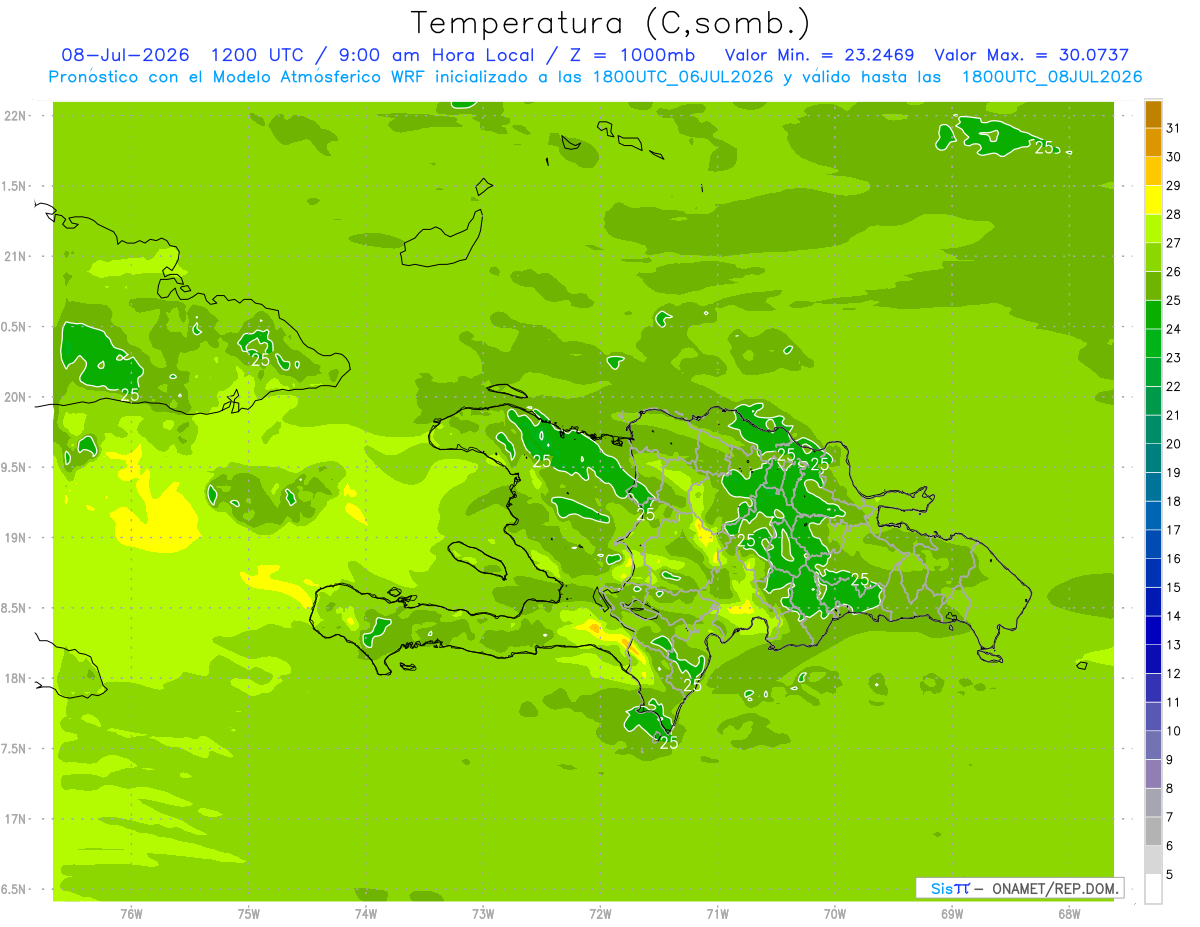Screen dimensions: 1200x927
Task: Click the legend swatch between 26 and 27
Action: [1153, 258]
